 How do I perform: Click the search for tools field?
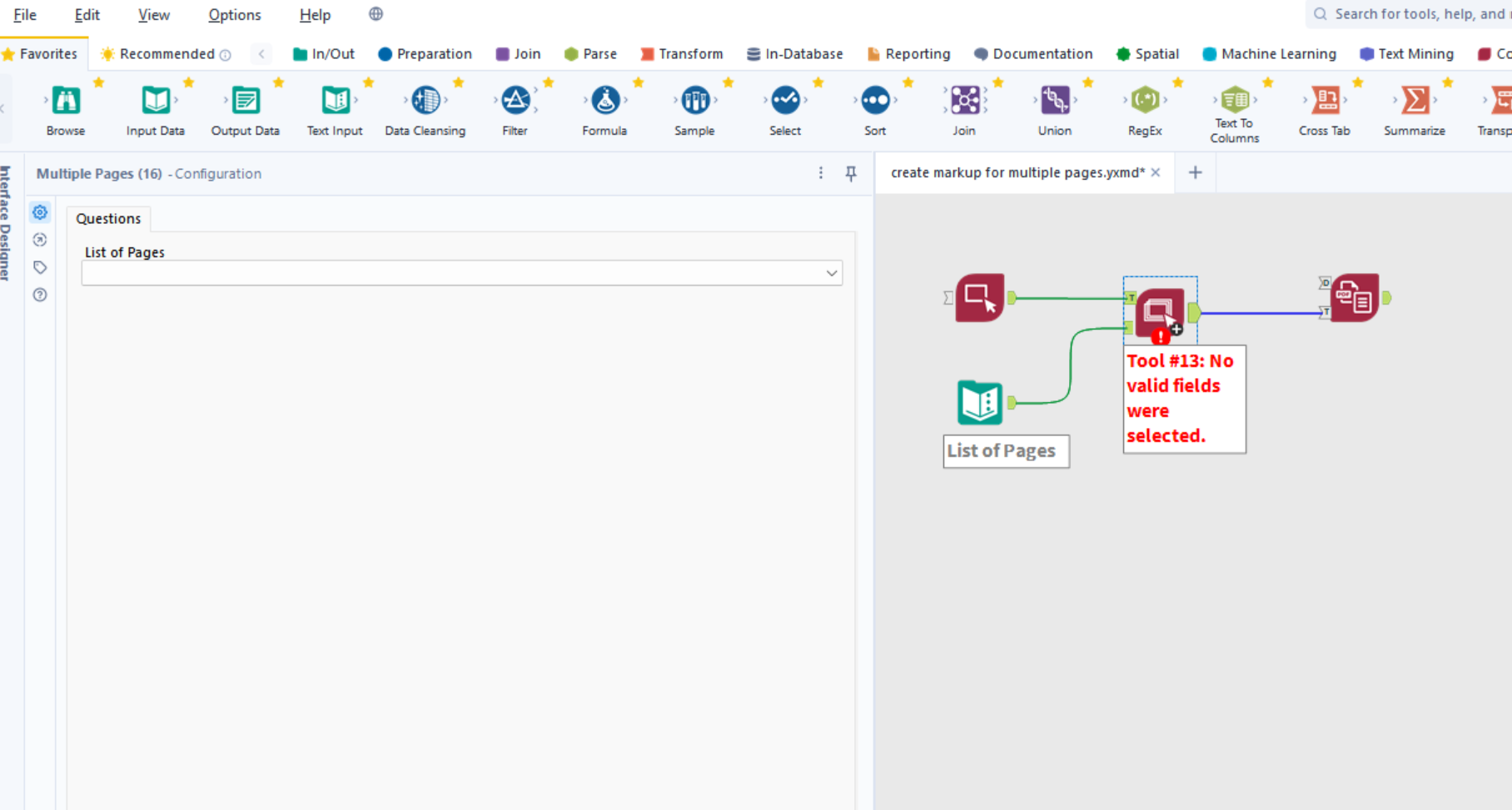tap(1415, 14)
